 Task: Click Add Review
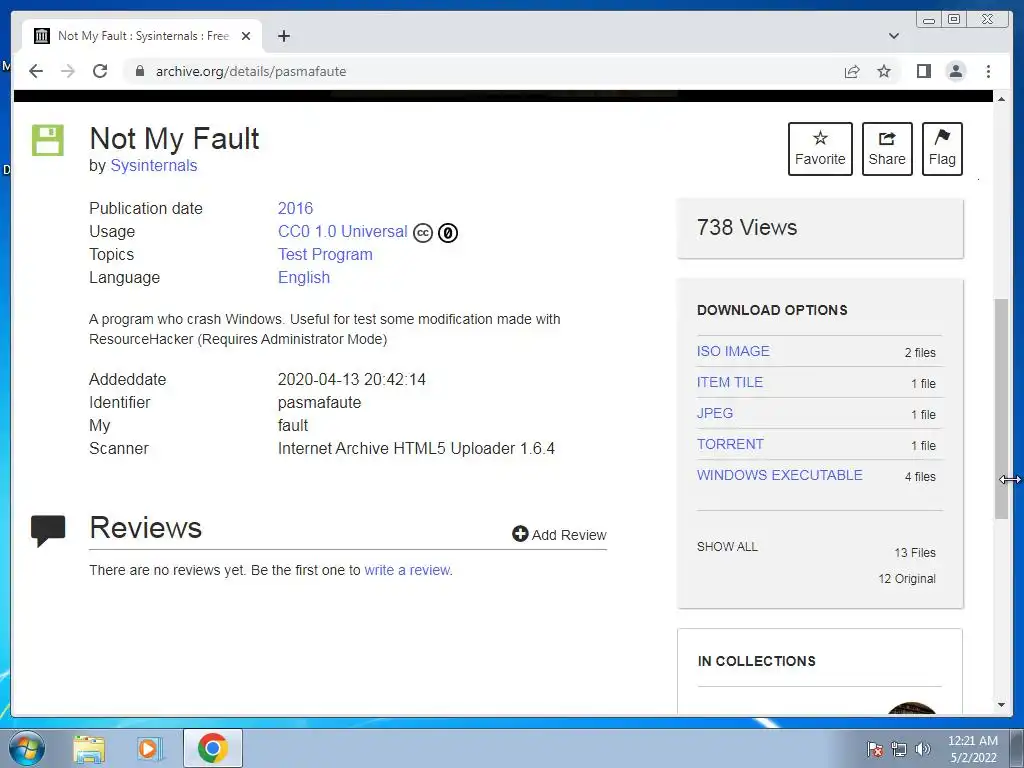coord(559,535)
